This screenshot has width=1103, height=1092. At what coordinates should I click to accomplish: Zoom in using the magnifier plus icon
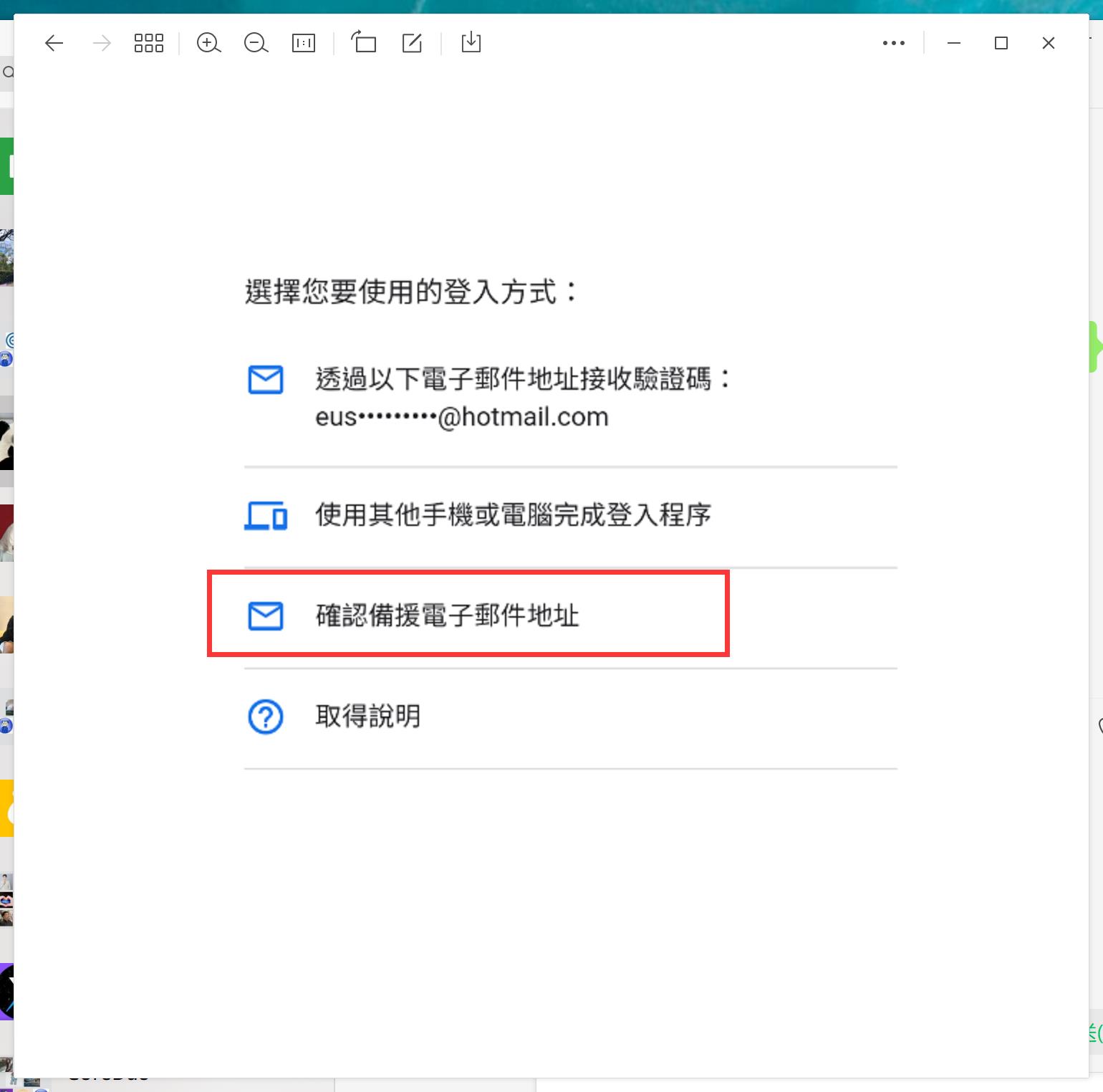[x=208, y=43]
